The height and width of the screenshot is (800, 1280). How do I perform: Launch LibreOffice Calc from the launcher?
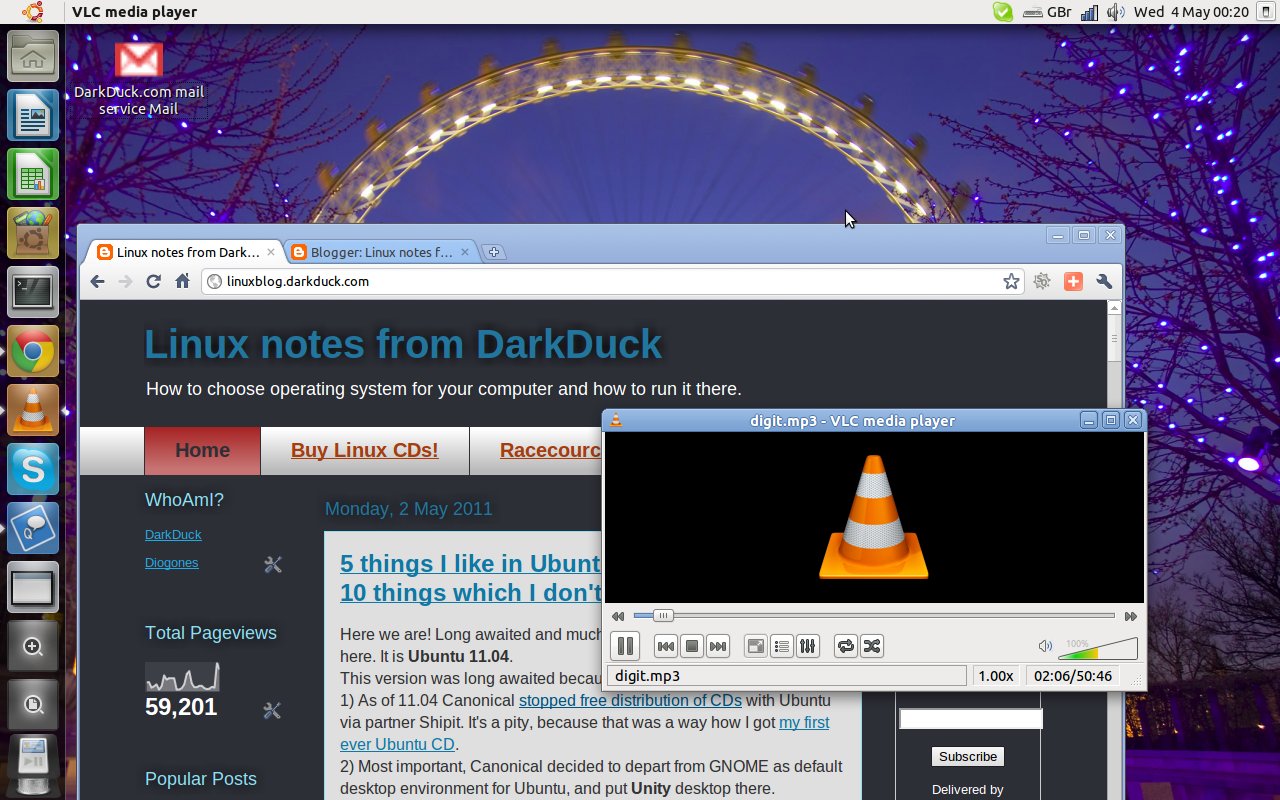[33, 174]
